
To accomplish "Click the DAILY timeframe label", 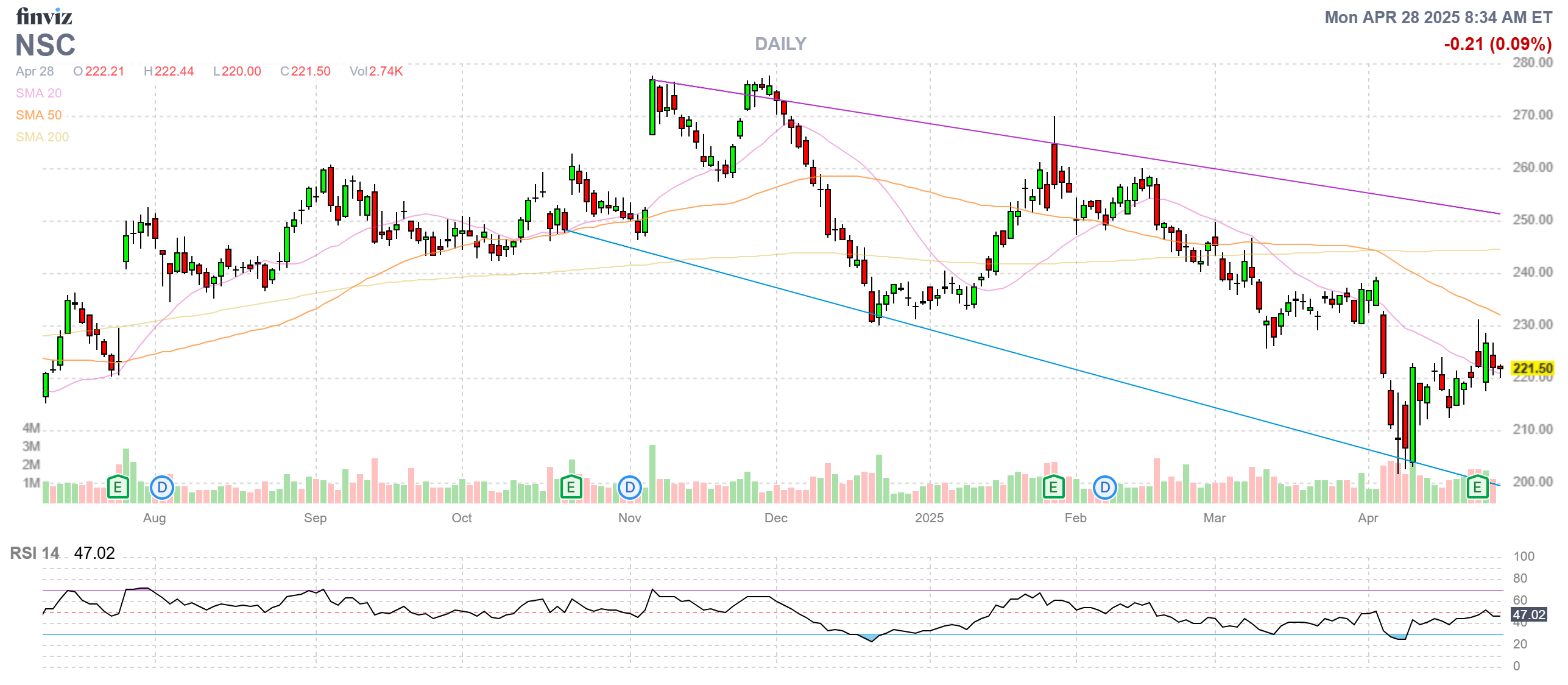I will coord(780,44).
